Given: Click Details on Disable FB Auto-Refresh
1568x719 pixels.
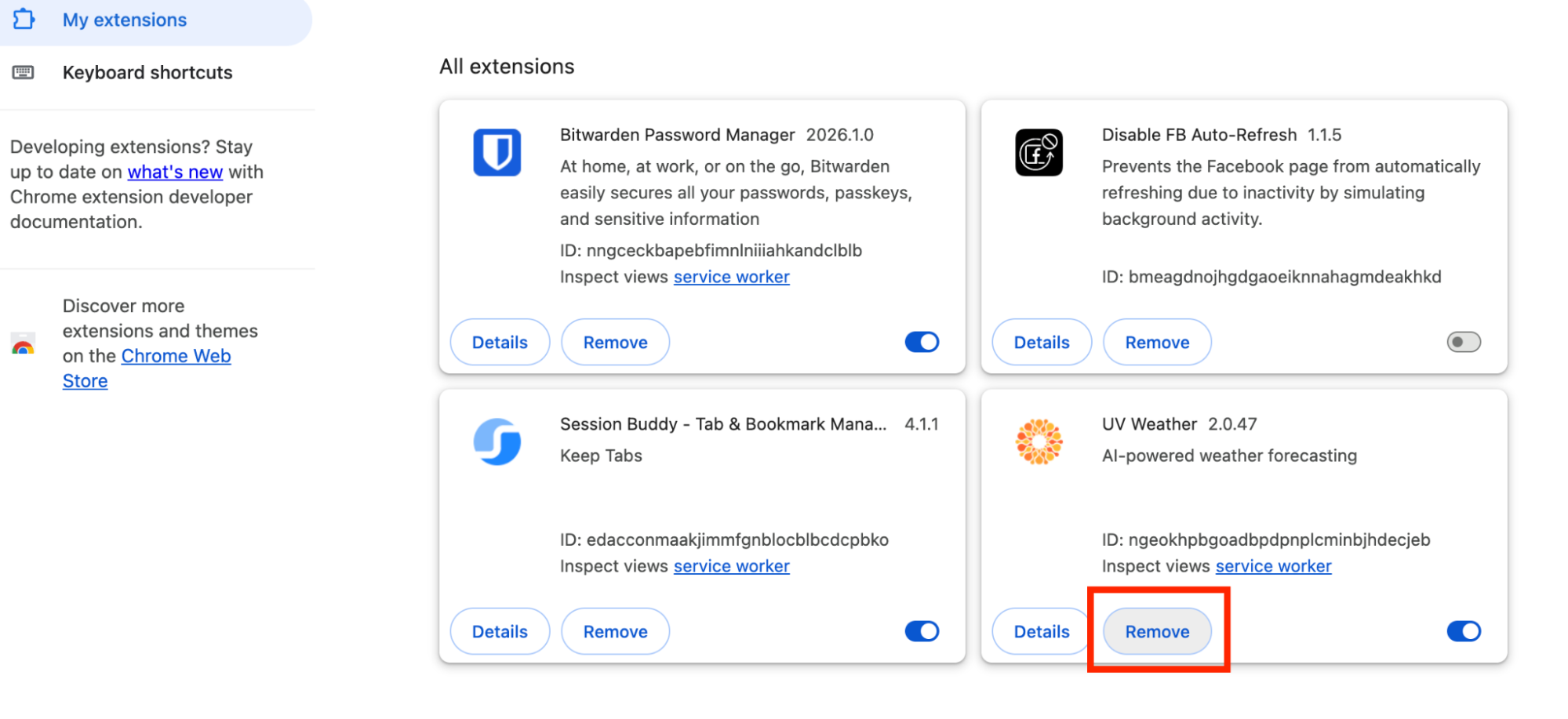Looking at the screenshot, I should point(1041,341).
